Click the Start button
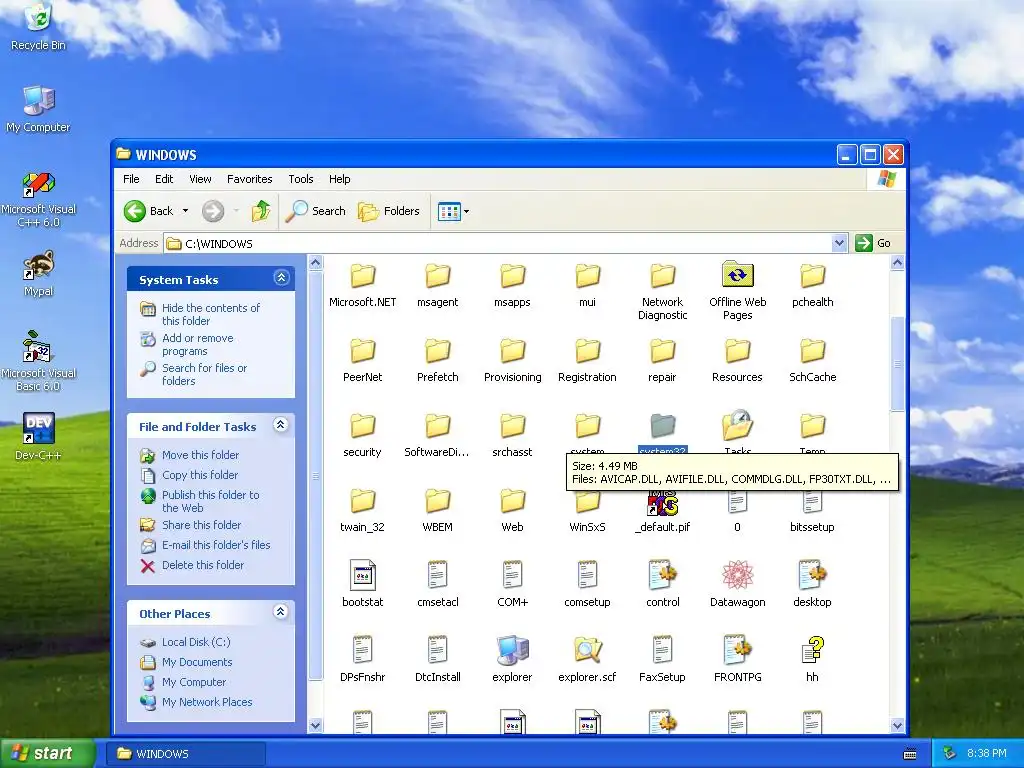The height and width of the screenshot is (768, 1024). (48, 753)
